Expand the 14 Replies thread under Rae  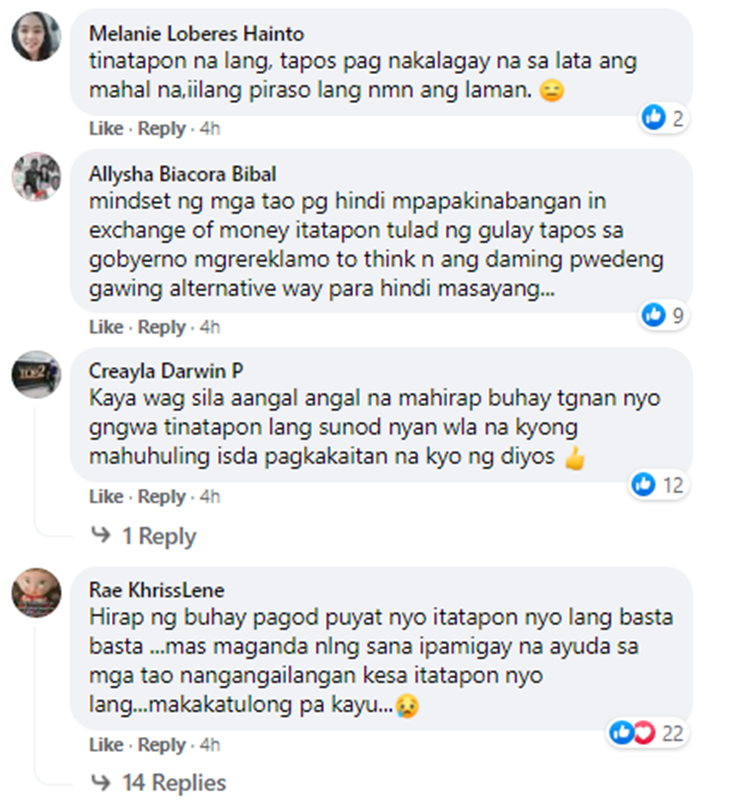pos(174,783)
